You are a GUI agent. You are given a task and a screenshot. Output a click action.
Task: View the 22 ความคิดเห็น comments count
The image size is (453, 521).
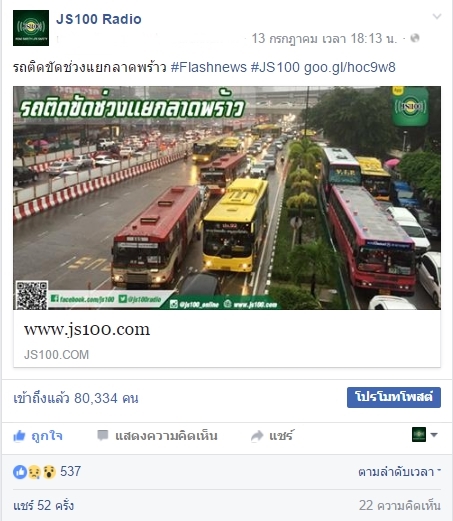pyautogui.click(x=400, y=505)
